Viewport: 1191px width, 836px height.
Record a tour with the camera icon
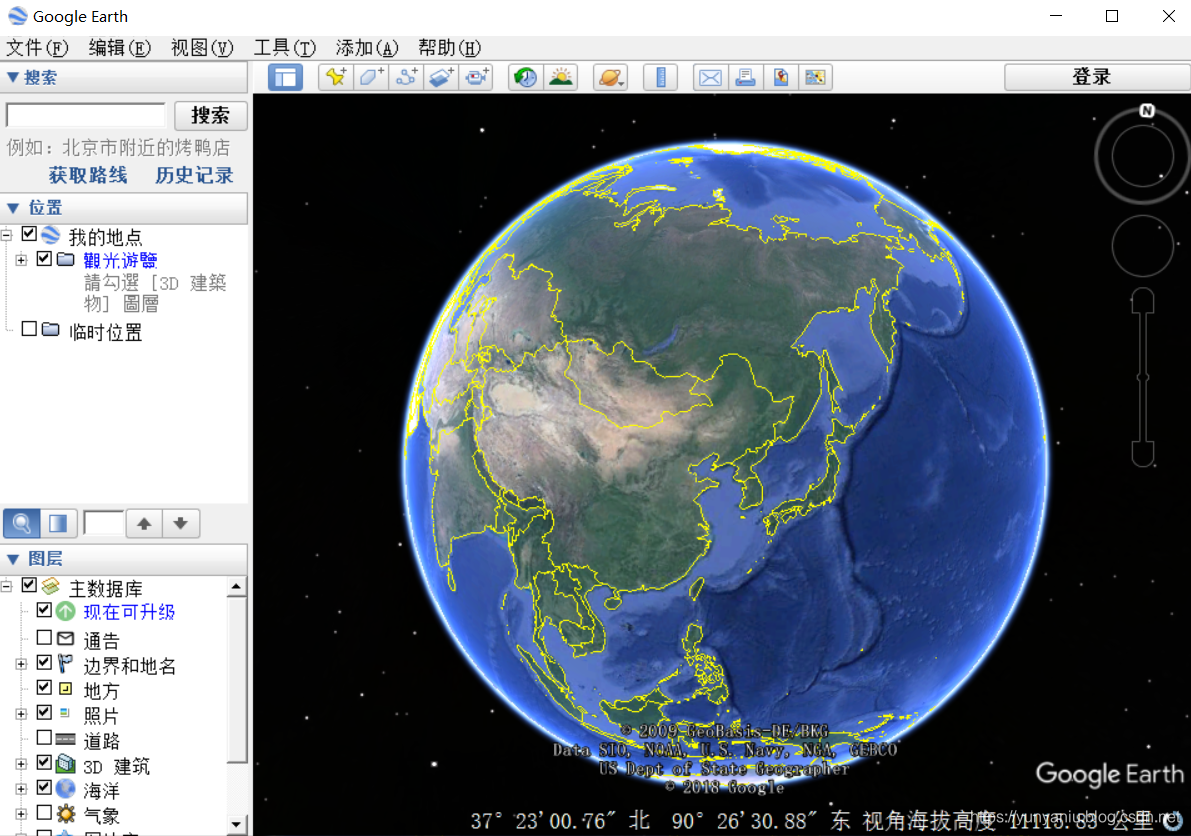click(476, 77)
